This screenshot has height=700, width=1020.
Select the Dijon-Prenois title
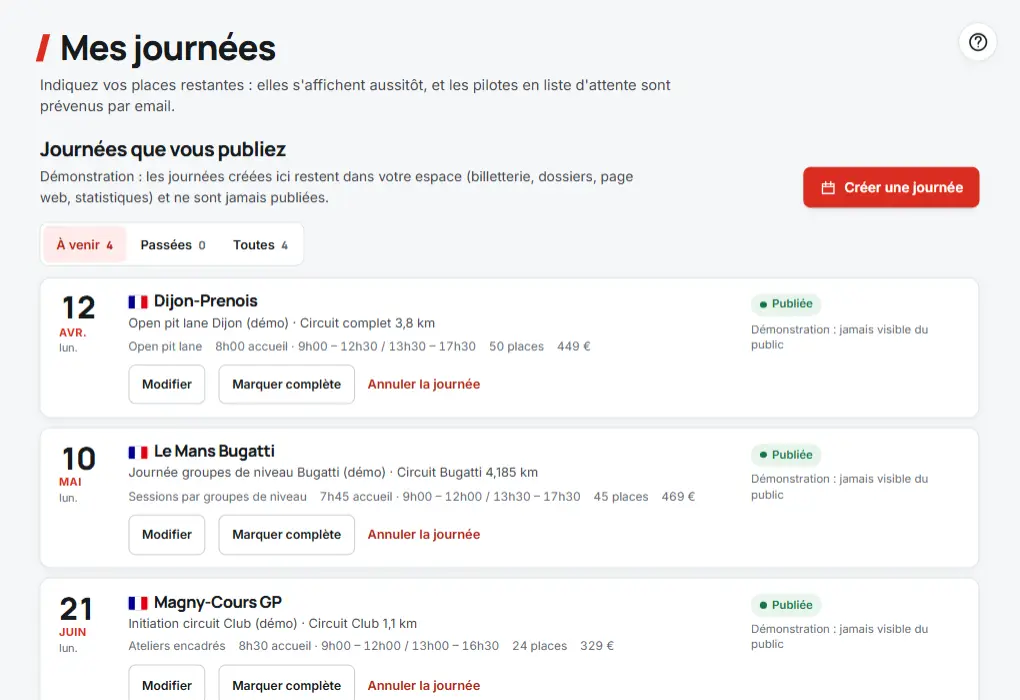pyautogui.click(x=206, y=301)
